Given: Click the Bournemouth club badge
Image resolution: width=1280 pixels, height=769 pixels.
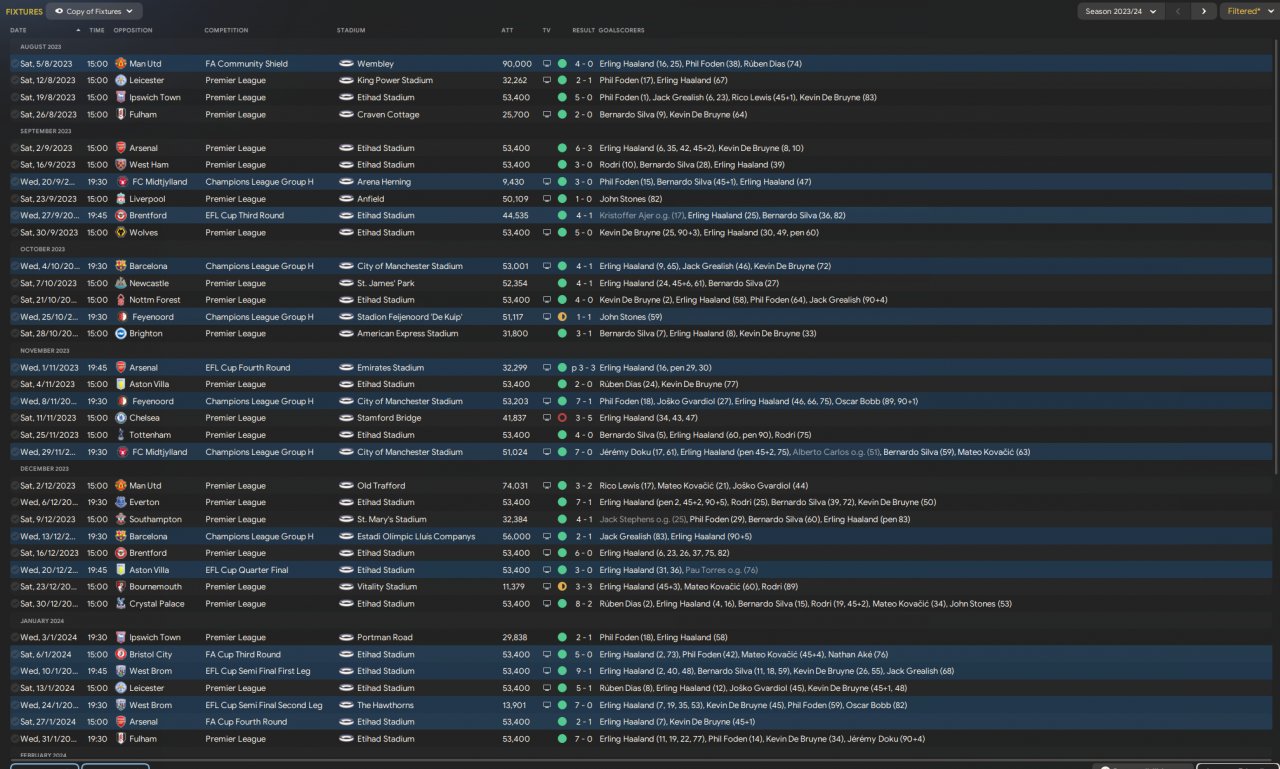Looking at the screenshot, I should click(x=121, y=587).
